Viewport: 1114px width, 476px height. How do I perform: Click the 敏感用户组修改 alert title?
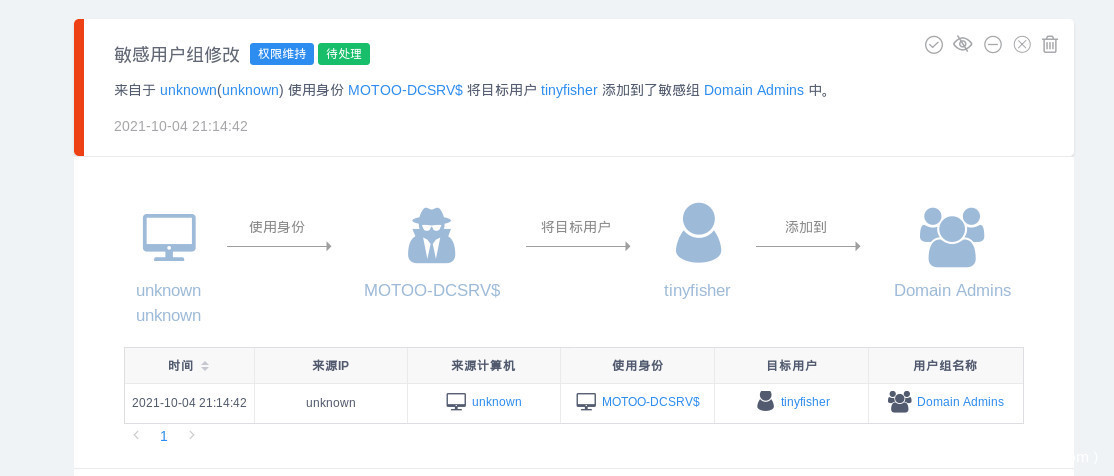177,54
